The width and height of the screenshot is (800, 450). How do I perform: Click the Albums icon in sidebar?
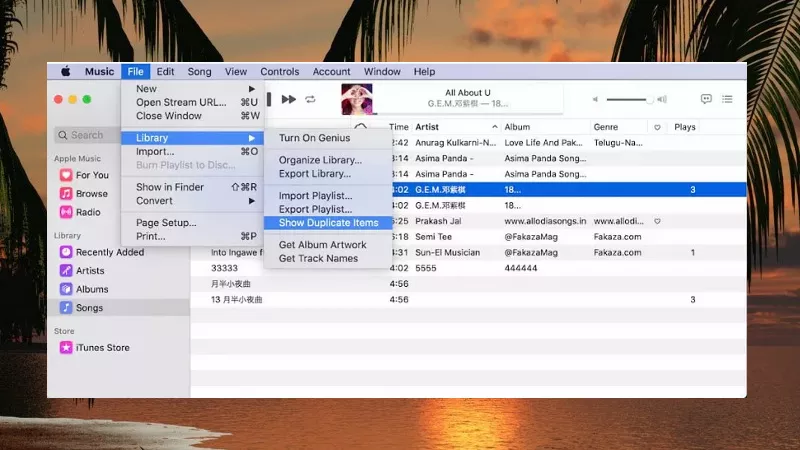(x=66, y=289)
